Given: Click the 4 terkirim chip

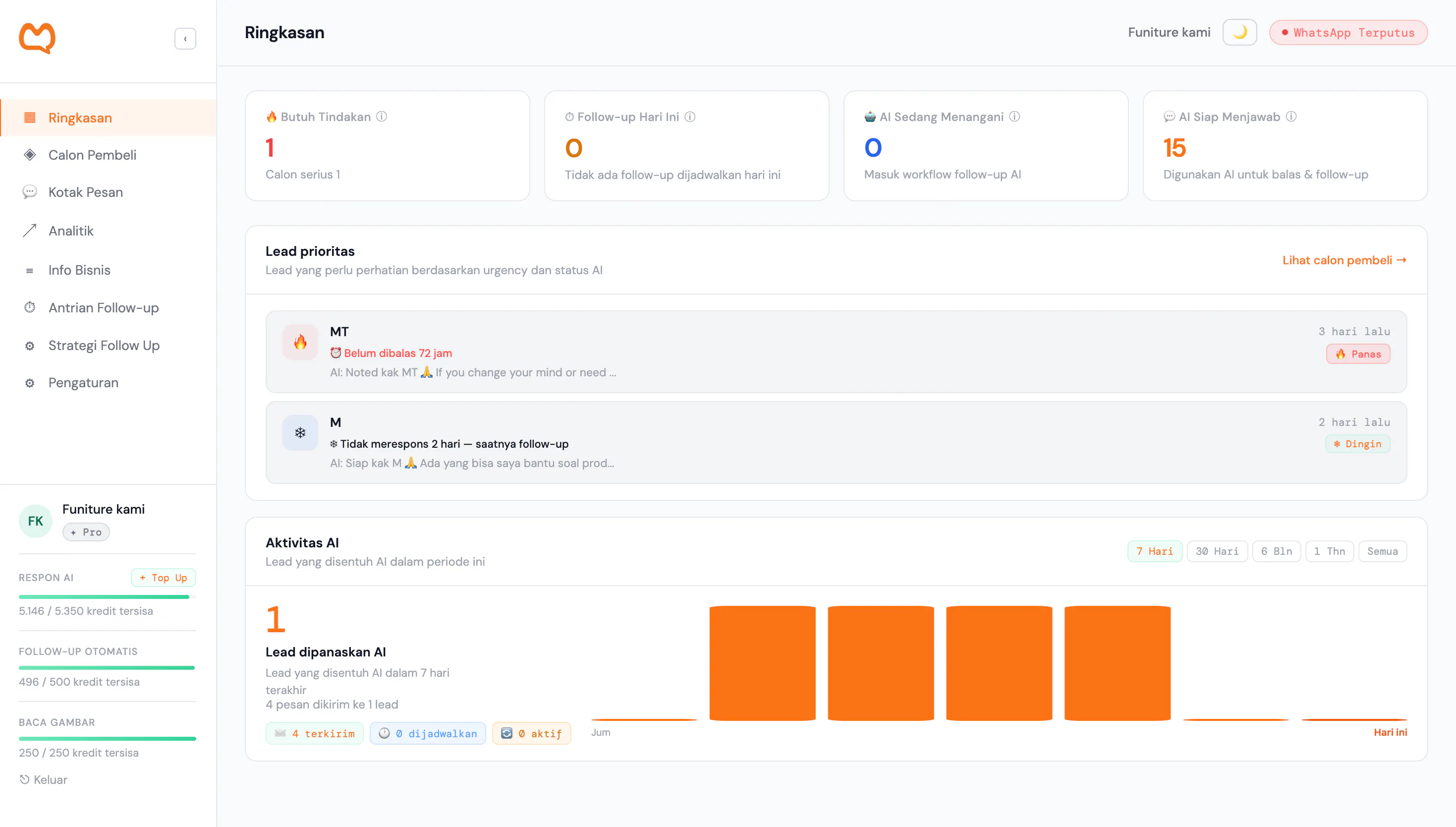Looking at the screenshot, I should tap(315, 733).
